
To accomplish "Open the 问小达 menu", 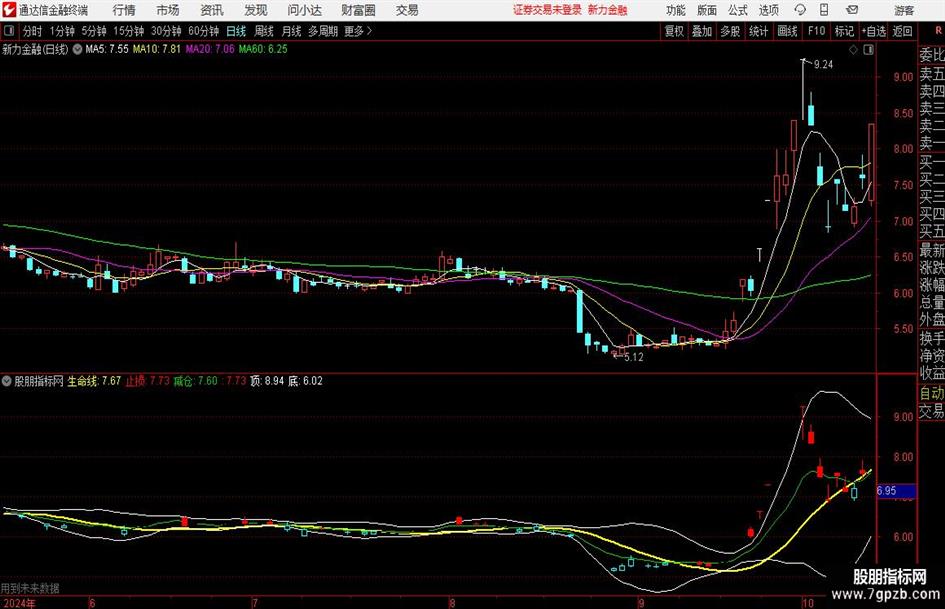I will [x=304, y=10].
